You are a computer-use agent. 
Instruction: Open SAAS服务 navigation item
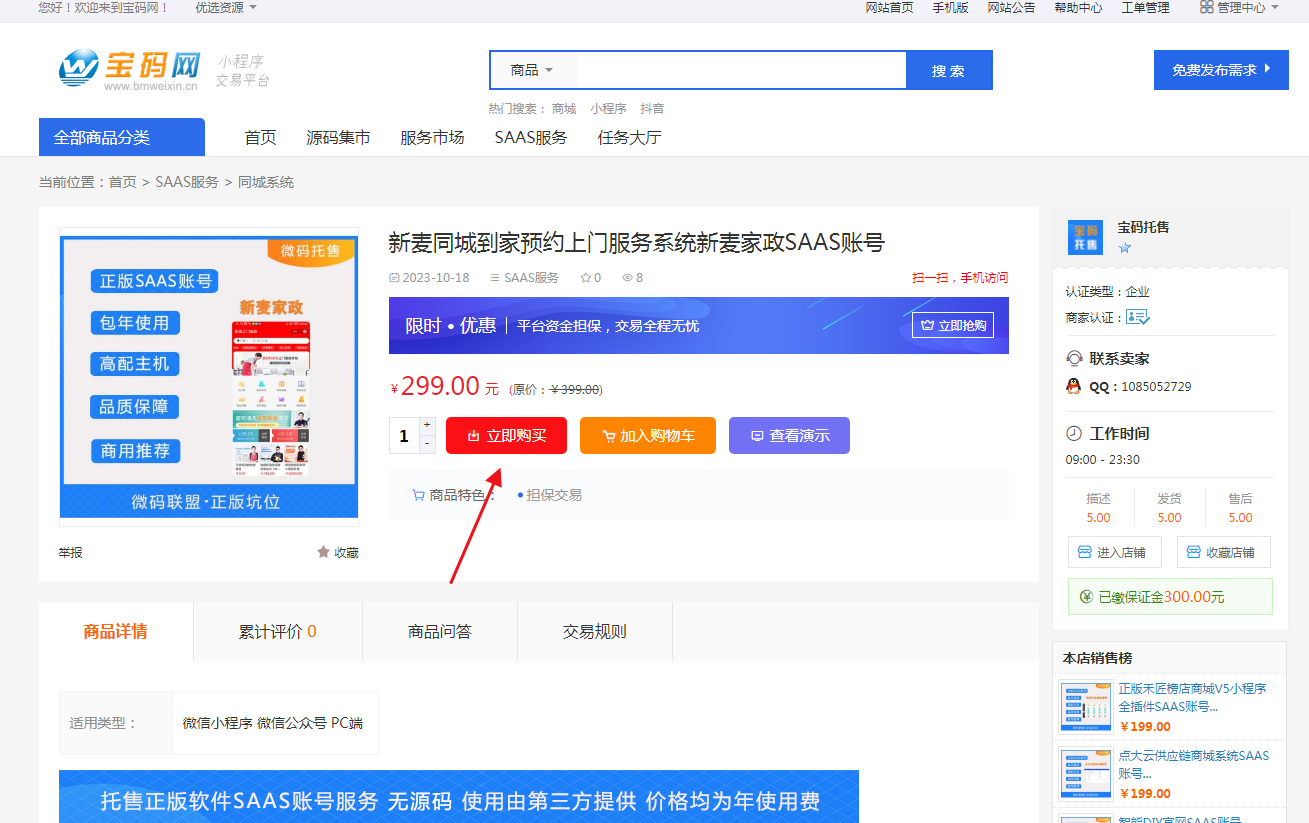tap(530, 137)
